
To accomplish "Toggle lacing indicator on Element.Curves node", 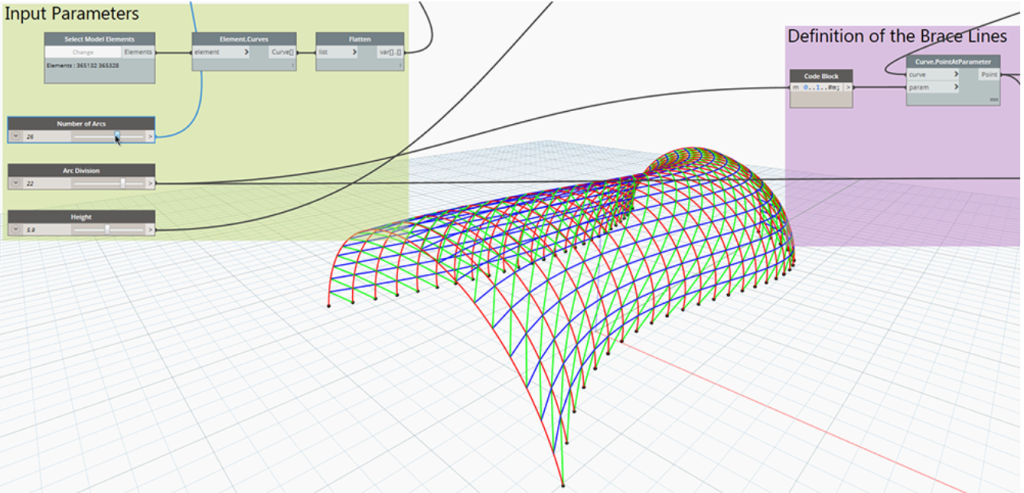I will 292,66.
